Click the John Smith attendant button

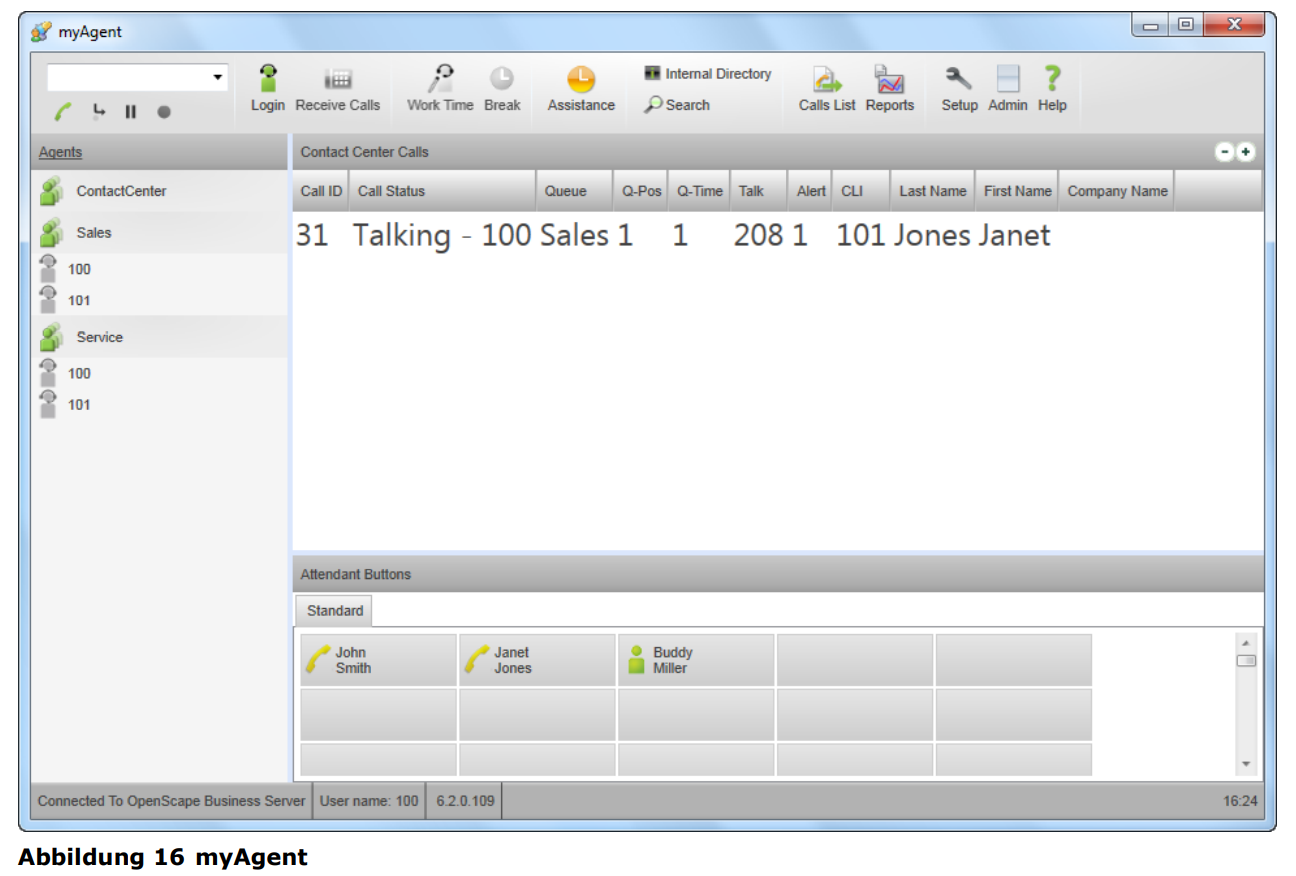(378, 660)
